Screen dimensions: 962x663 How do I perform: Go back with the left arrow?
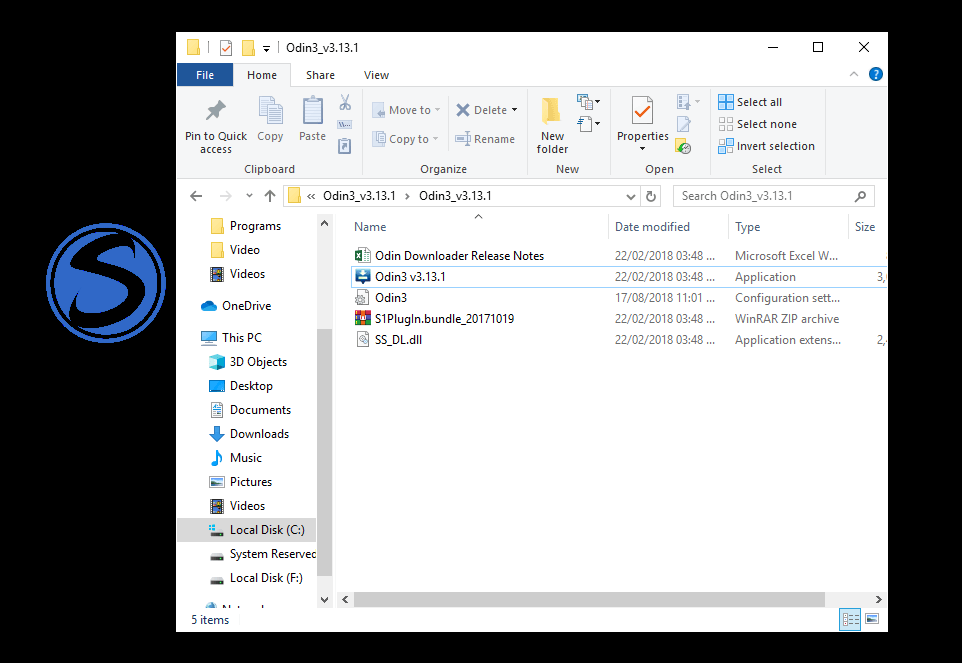click(196, 196)
